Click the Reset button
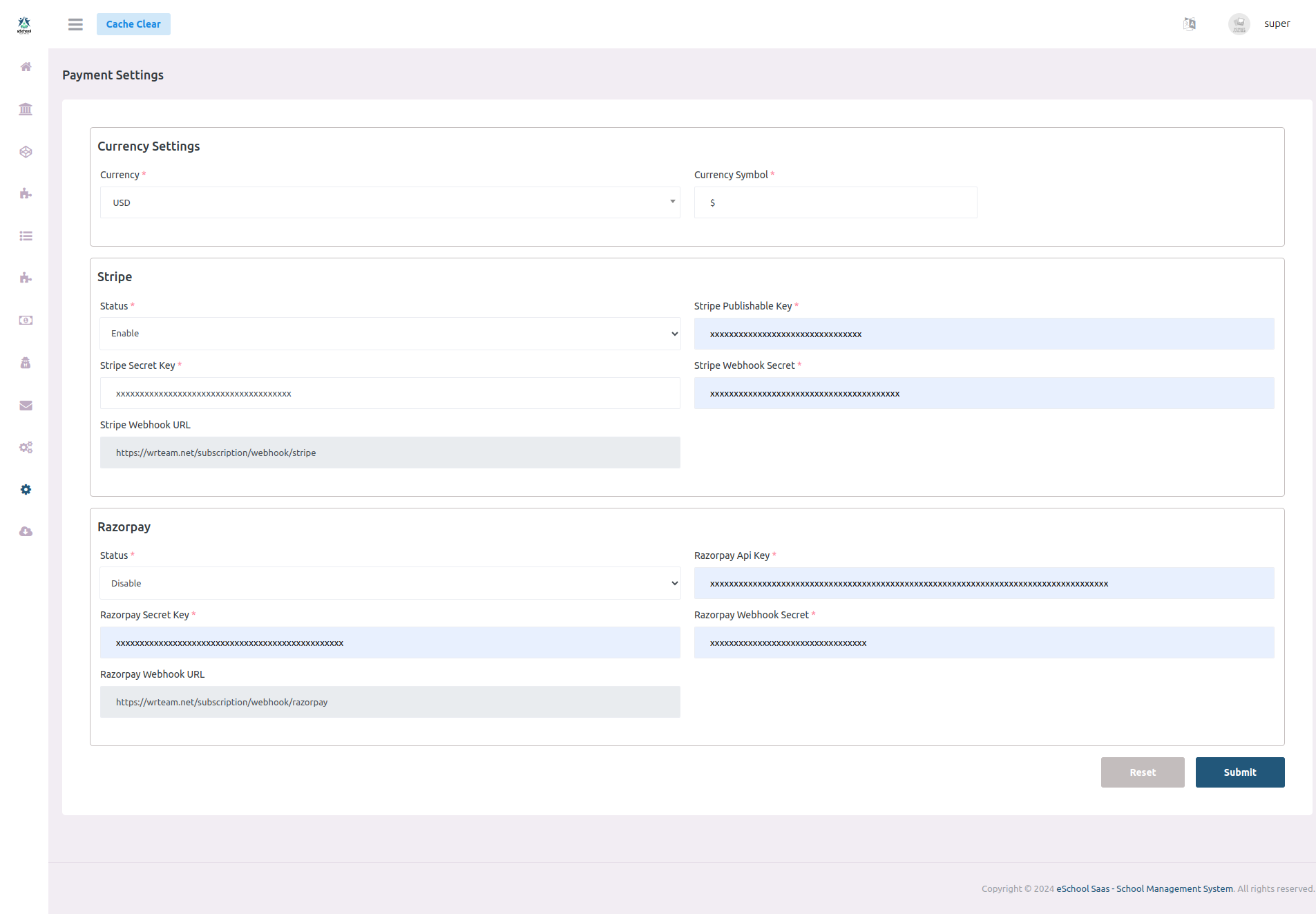The width and height of the screenshot is (1316, 914). [1142, 772]
